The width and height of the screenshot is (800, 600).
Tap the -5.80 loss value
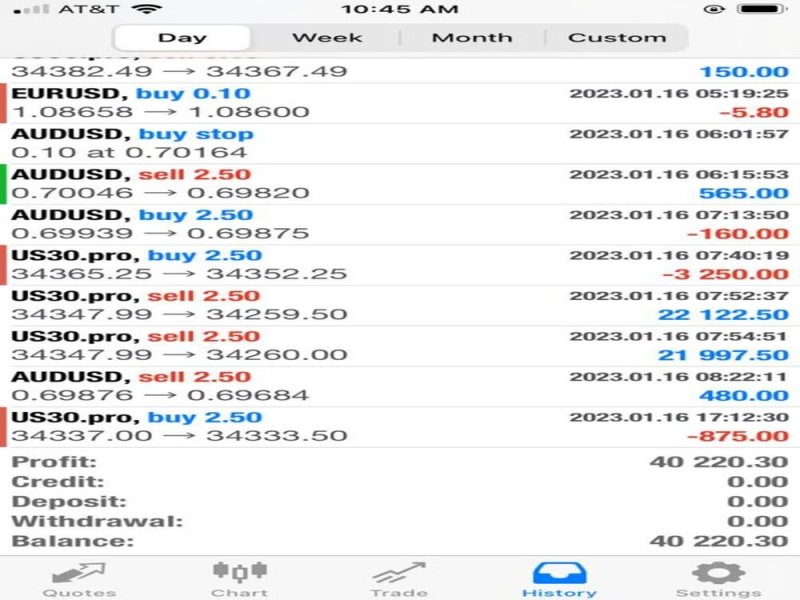pyautogui.click(x=754, y=112)
